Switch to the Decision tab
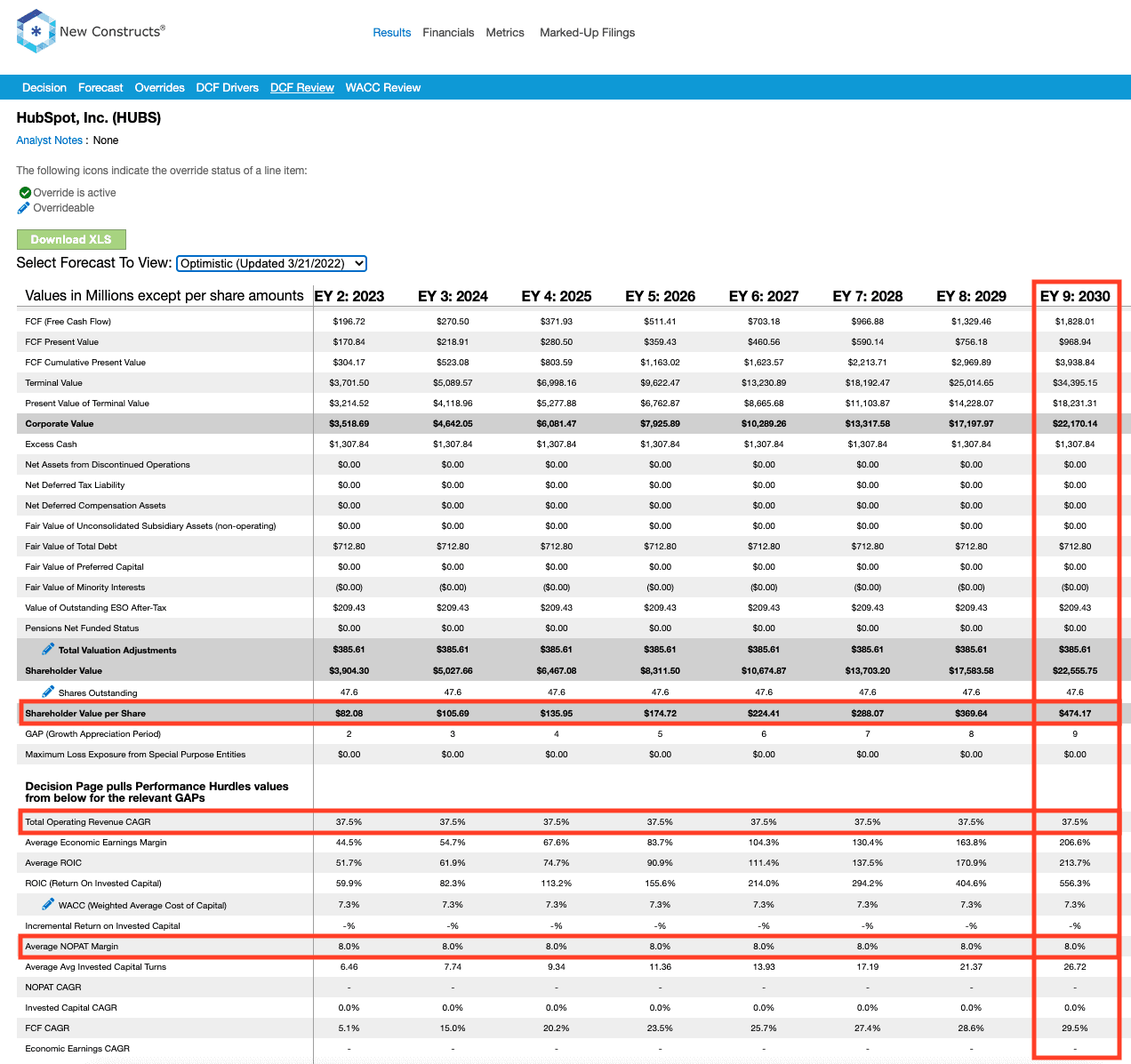Image resolution: width=1131 pixels, height=1064 pixels. click(x=44, y=88)
